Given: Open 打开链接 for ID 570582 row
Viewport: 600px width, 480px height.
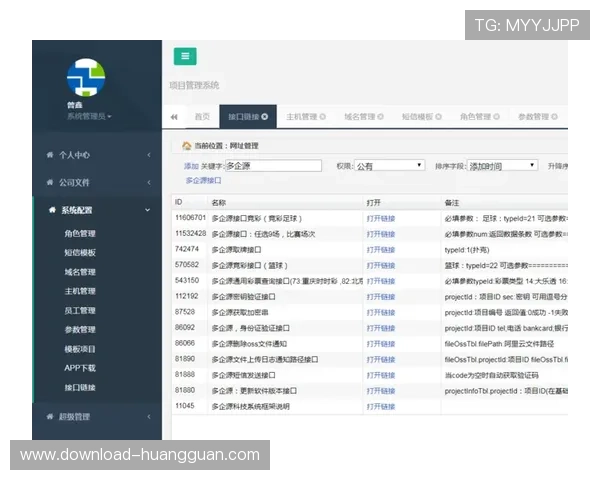Looking at the screenshot, I should [x=381, y=266].
